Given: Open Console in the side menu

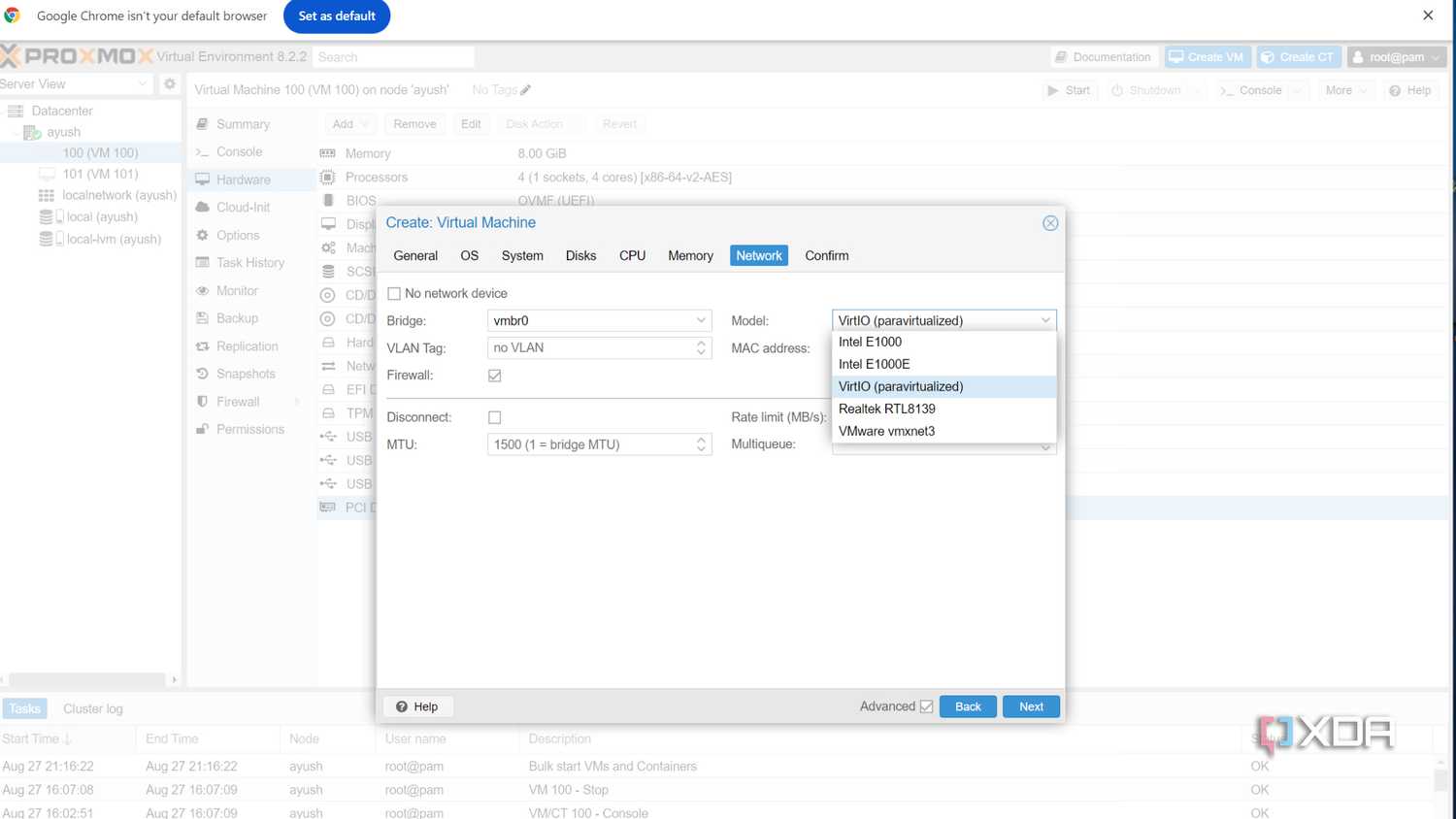Looking at the screenshot, I should tap(239, 152).
